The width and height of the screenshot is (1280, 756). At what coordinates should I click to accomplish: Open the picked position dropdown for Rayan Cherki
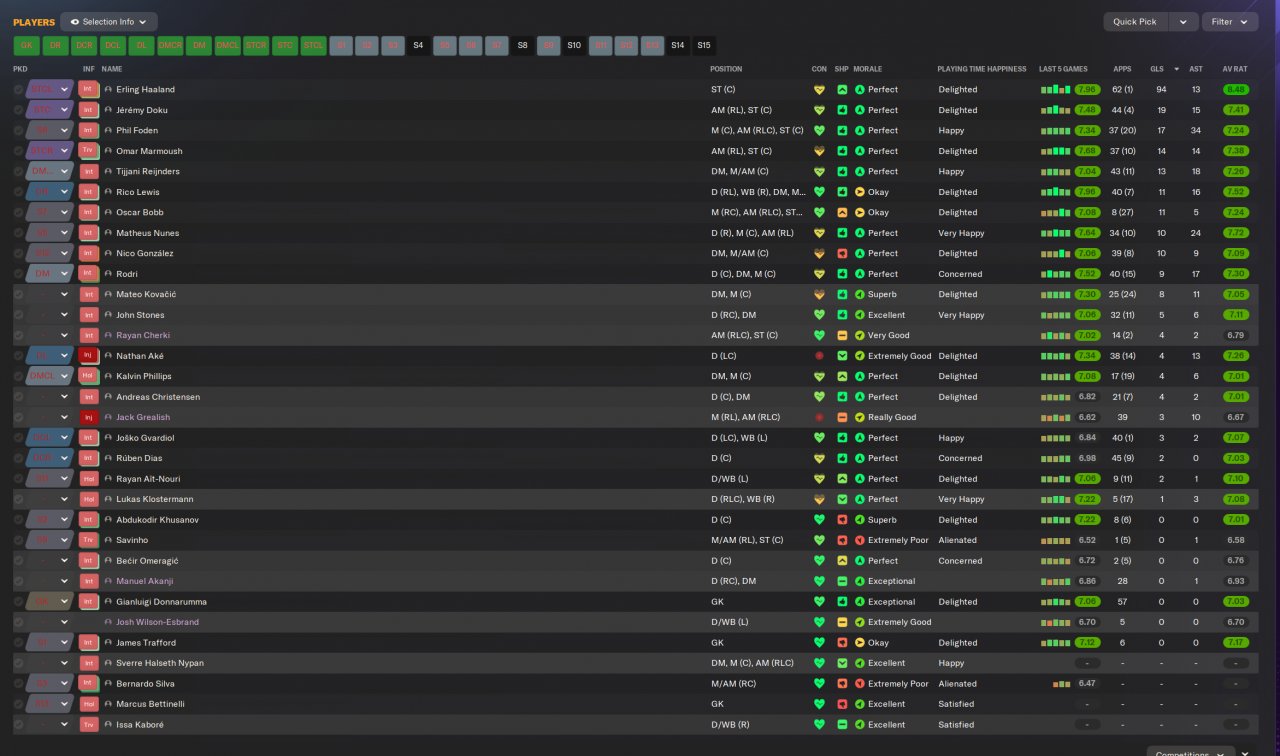coord(50,335)
